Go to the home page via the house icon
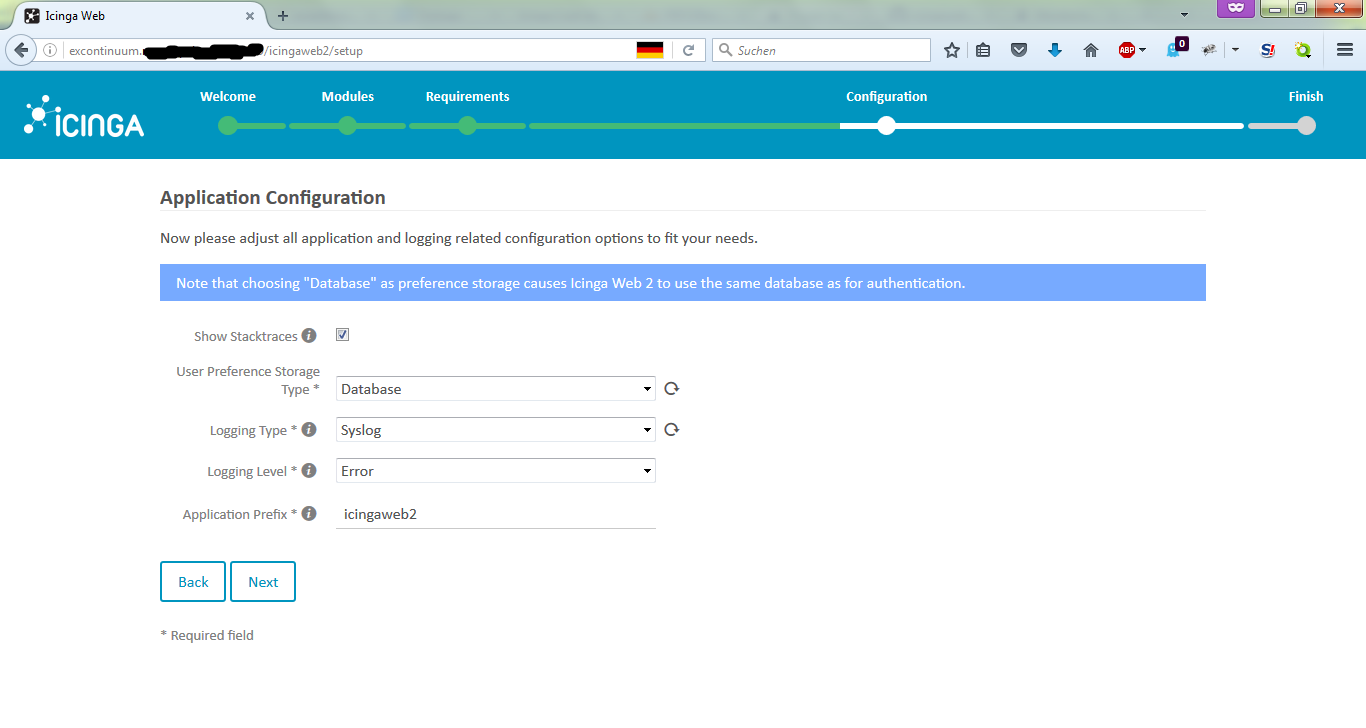Screen dimensions: 1366x728 [x=1091, y=50]
